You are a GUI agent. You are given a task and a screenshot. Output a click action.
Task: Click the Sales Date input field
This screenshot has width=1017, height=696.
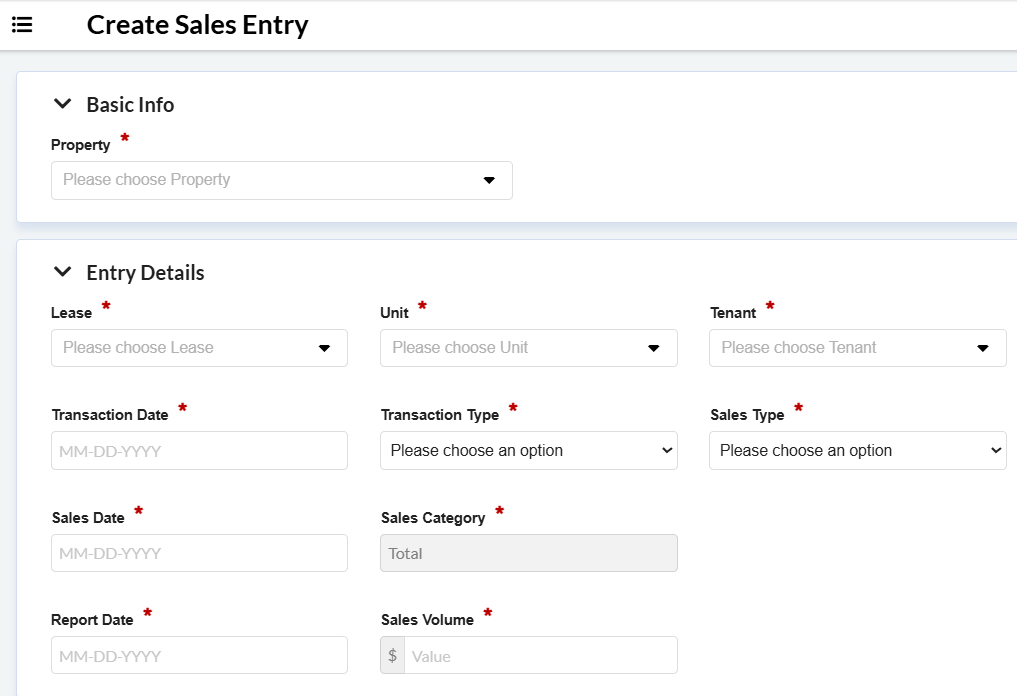(199, 553)
